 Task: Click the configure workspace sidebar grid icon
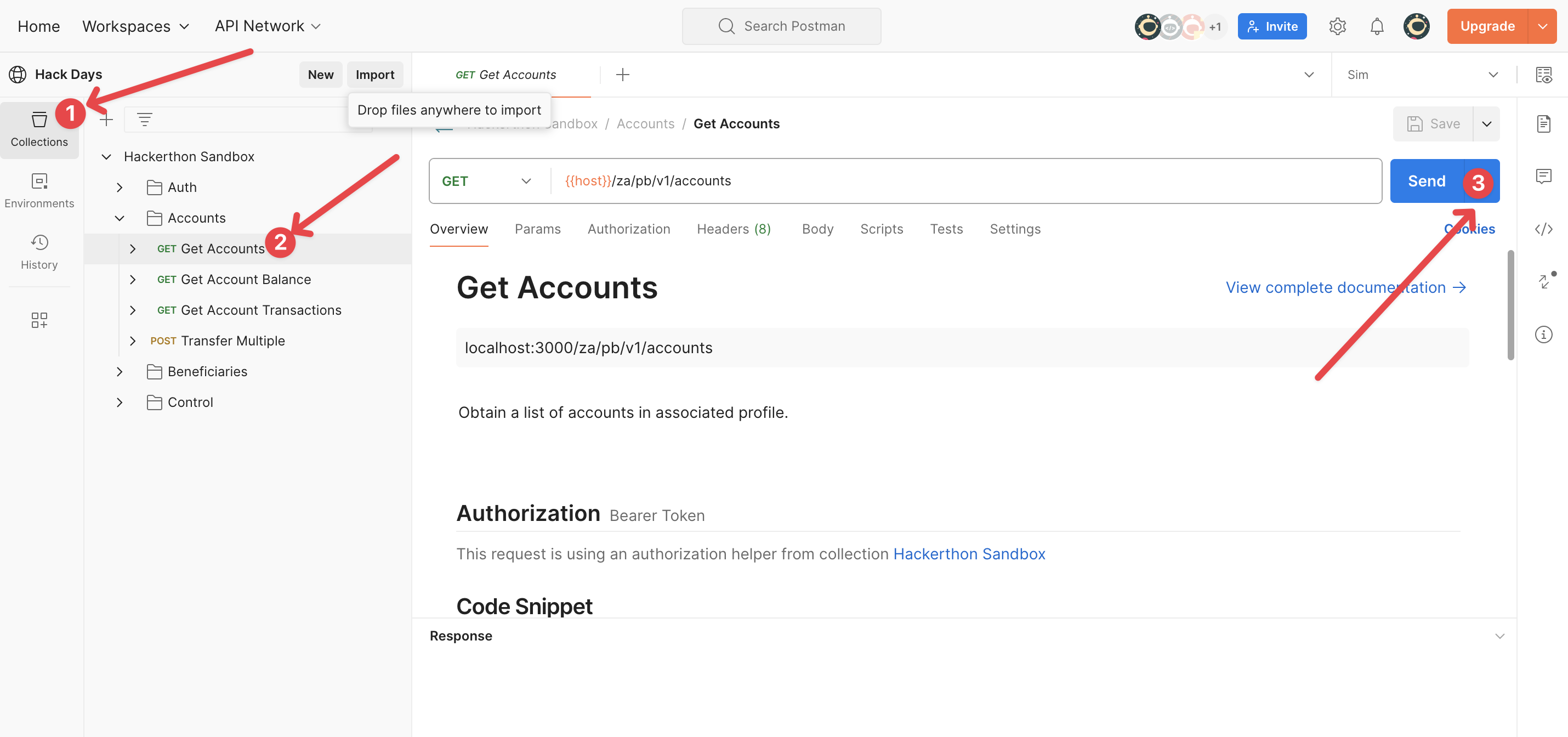[x=39, y=320]
